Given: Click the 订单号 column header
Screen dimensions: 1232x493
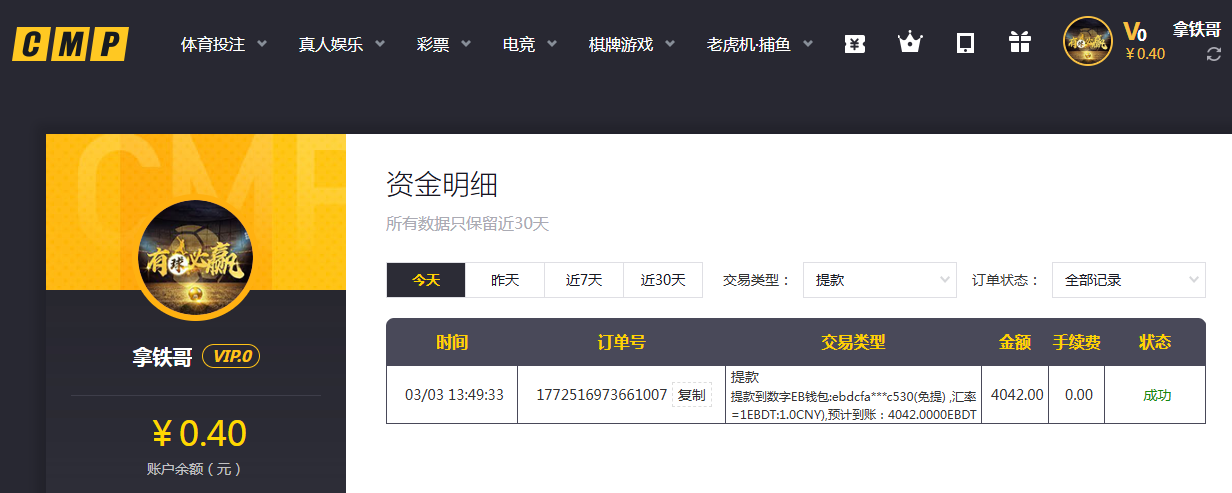Looking at the screenshot, I should click(621, 342).
